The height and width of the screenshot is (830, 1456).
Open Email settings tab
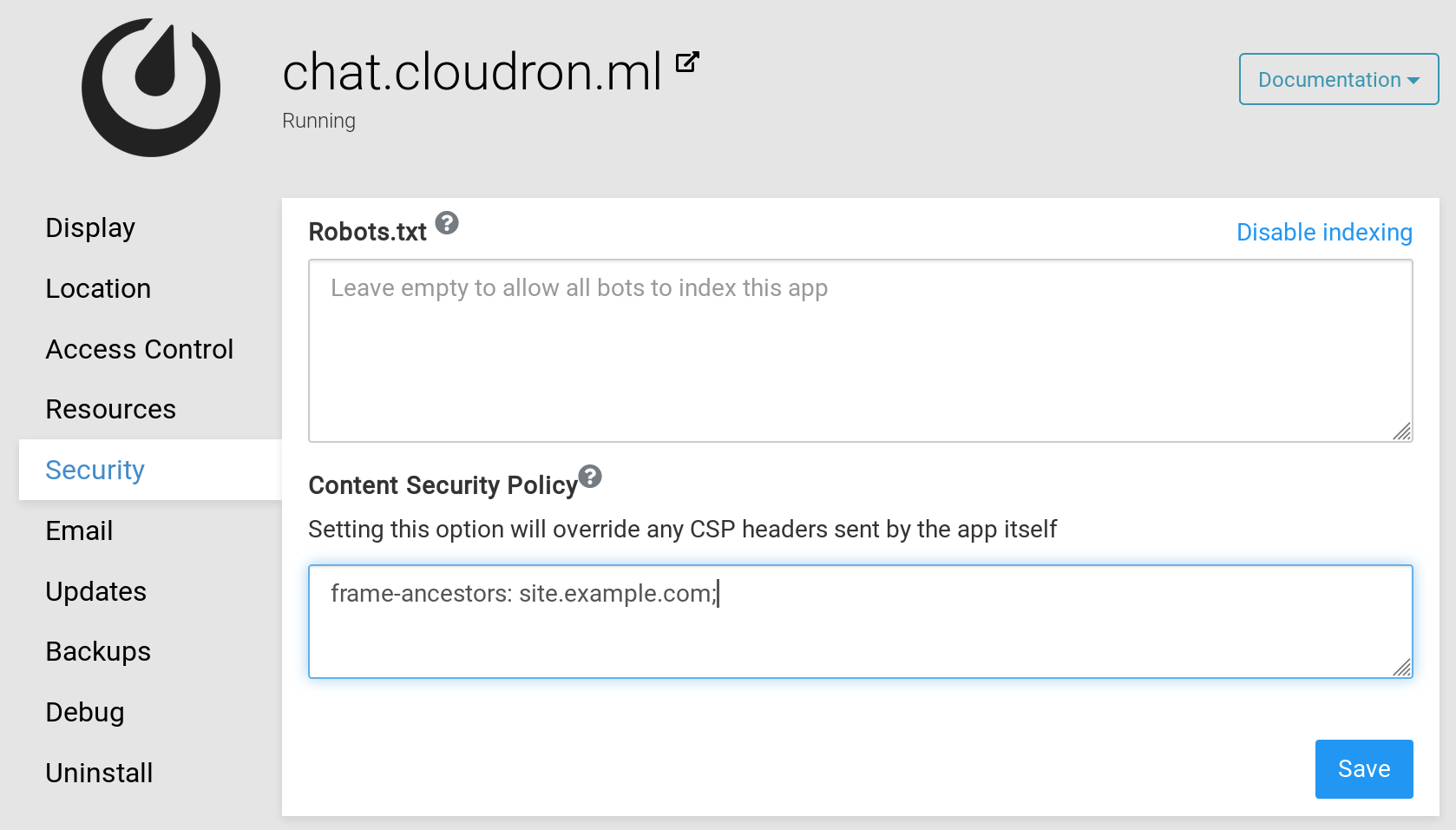tap(79, 530)
